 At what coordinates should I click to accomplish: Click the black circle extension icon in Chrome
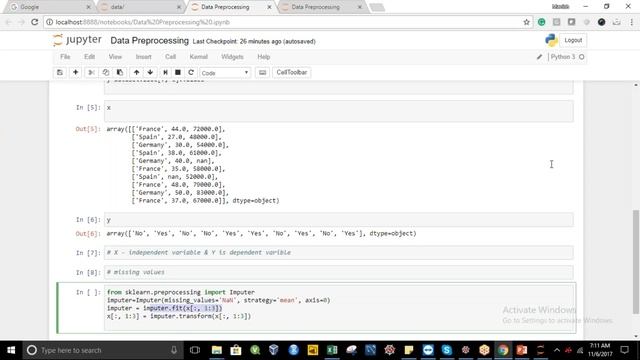[601, 22]
